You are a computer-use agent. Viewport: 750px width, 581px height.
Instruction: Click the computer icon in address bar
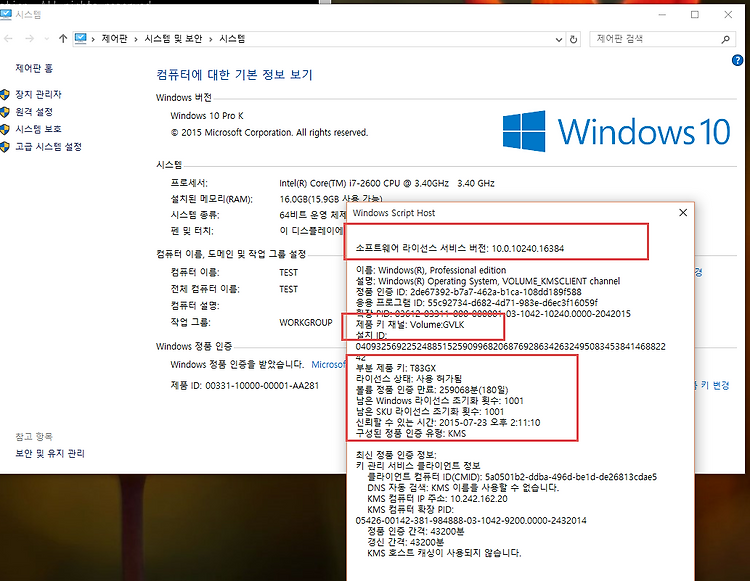point(80,38)
